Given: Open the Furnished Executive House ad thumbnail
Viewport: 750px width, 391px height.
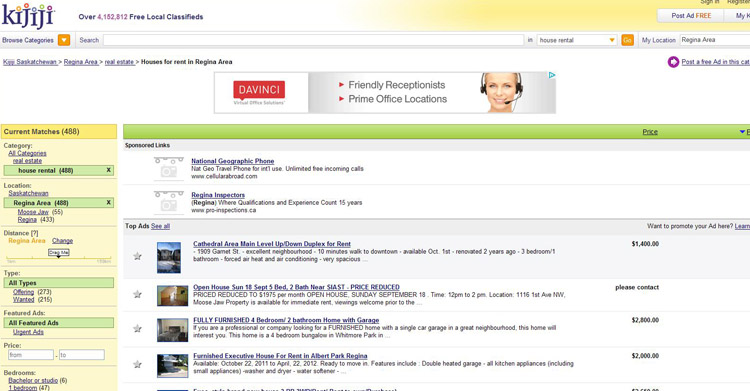Looking at the screenshot, I should 172,366.
